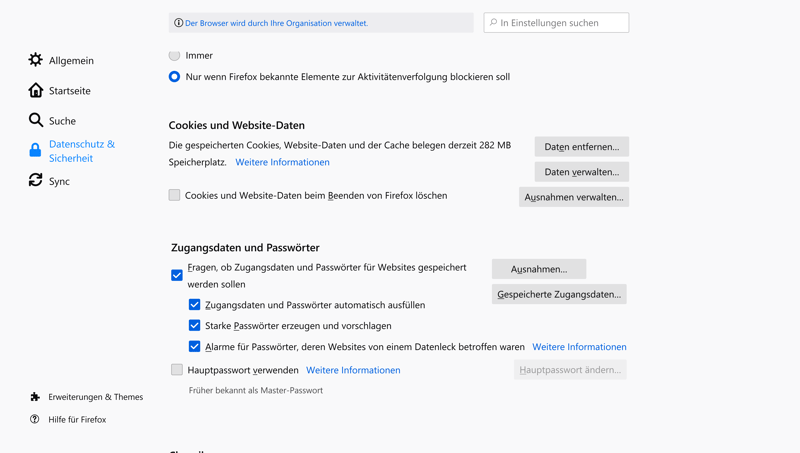Screen dimensions: 800x453
Task: Open Weitere Informationen link about Speicherplatz
Action: 282,162
